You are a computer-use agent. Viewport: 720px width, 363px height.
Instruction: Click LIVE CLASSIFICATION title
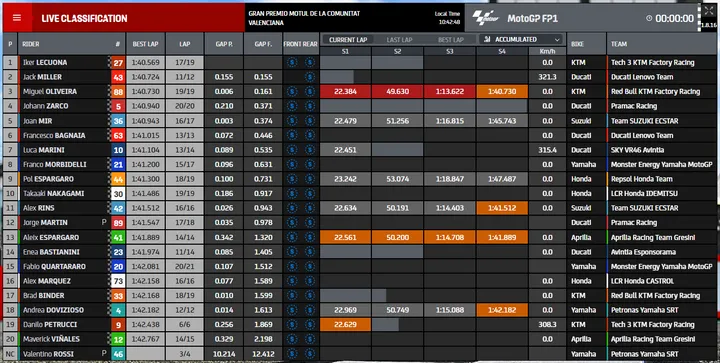84,18
